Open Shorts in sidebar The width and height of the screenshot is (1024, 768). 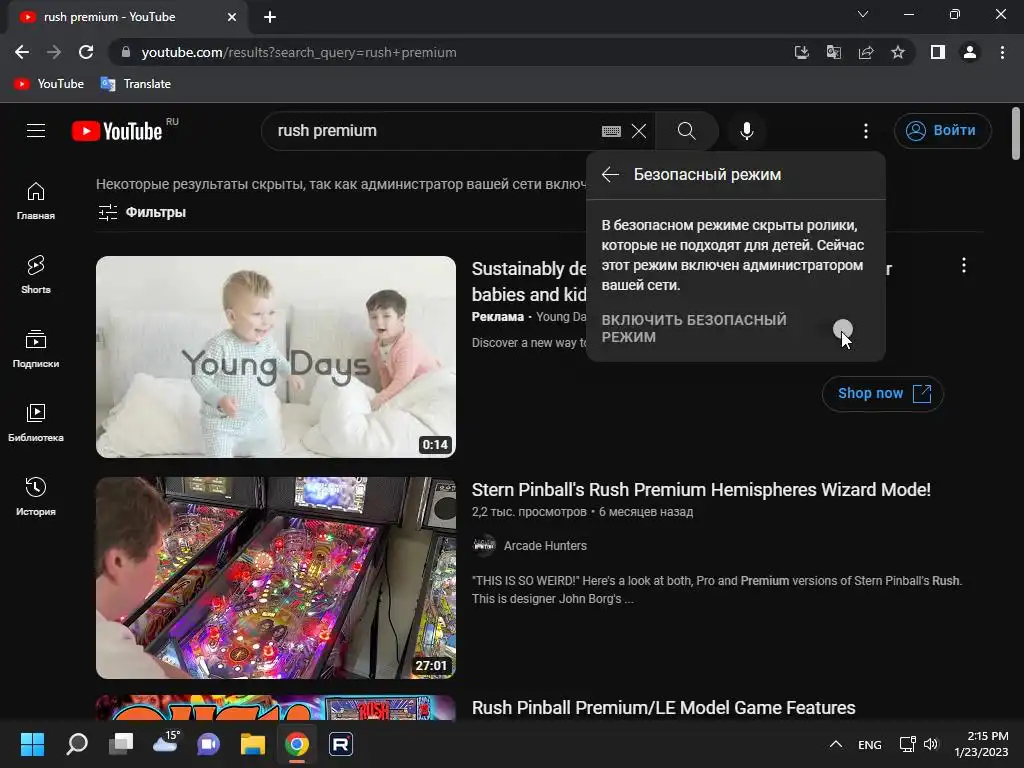(x=36, y=274)
